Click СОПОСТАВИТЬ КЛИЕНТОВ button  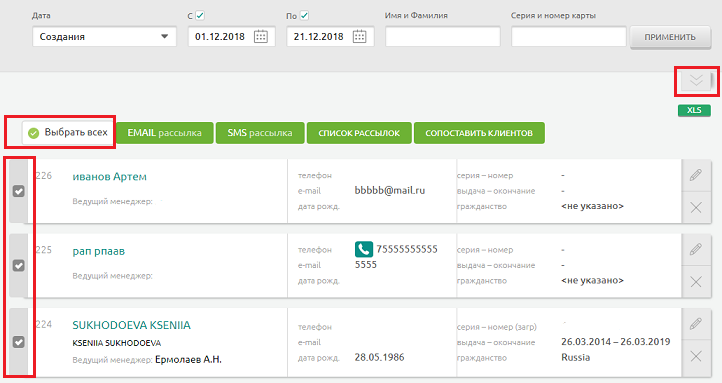pyautogui.click(x=479, y=133)
